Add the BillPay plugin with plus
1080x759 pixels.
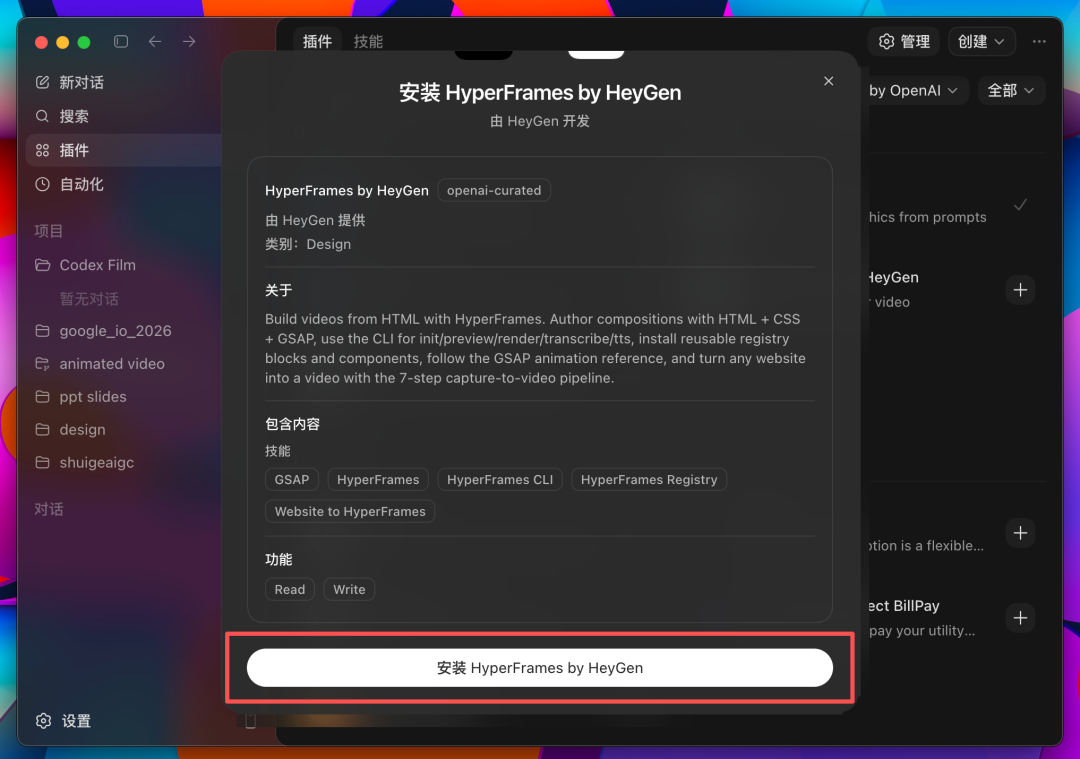click(1020, 618)
